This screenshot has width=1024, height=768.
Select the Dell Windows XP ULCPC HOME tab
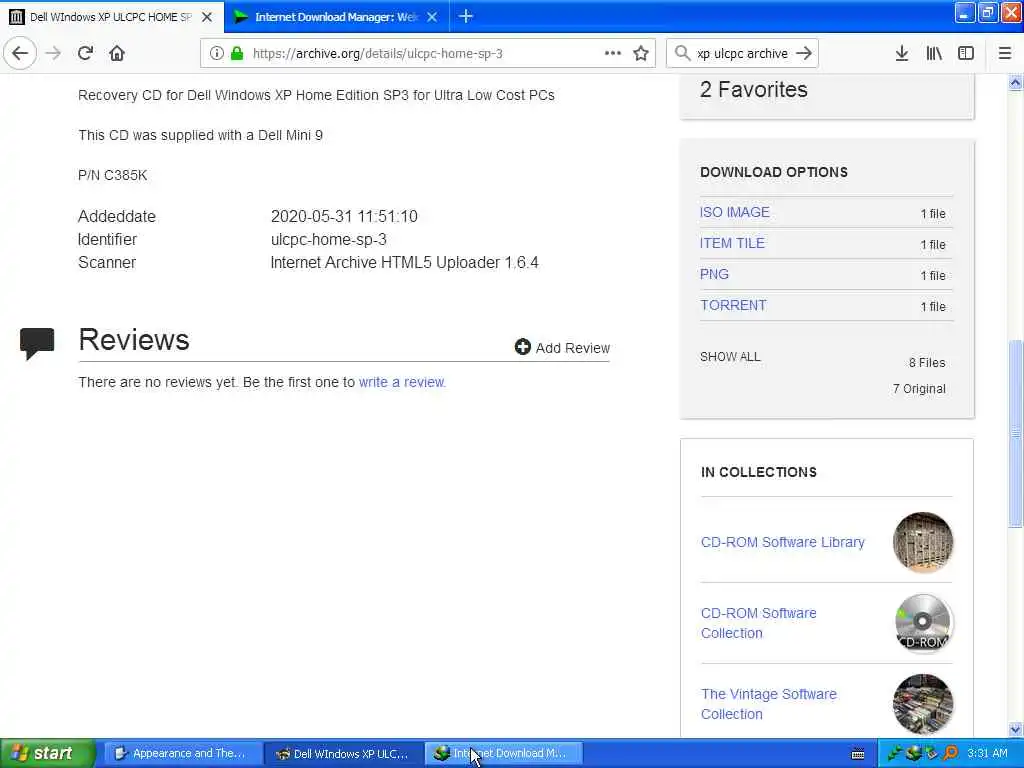coord(112,17)
